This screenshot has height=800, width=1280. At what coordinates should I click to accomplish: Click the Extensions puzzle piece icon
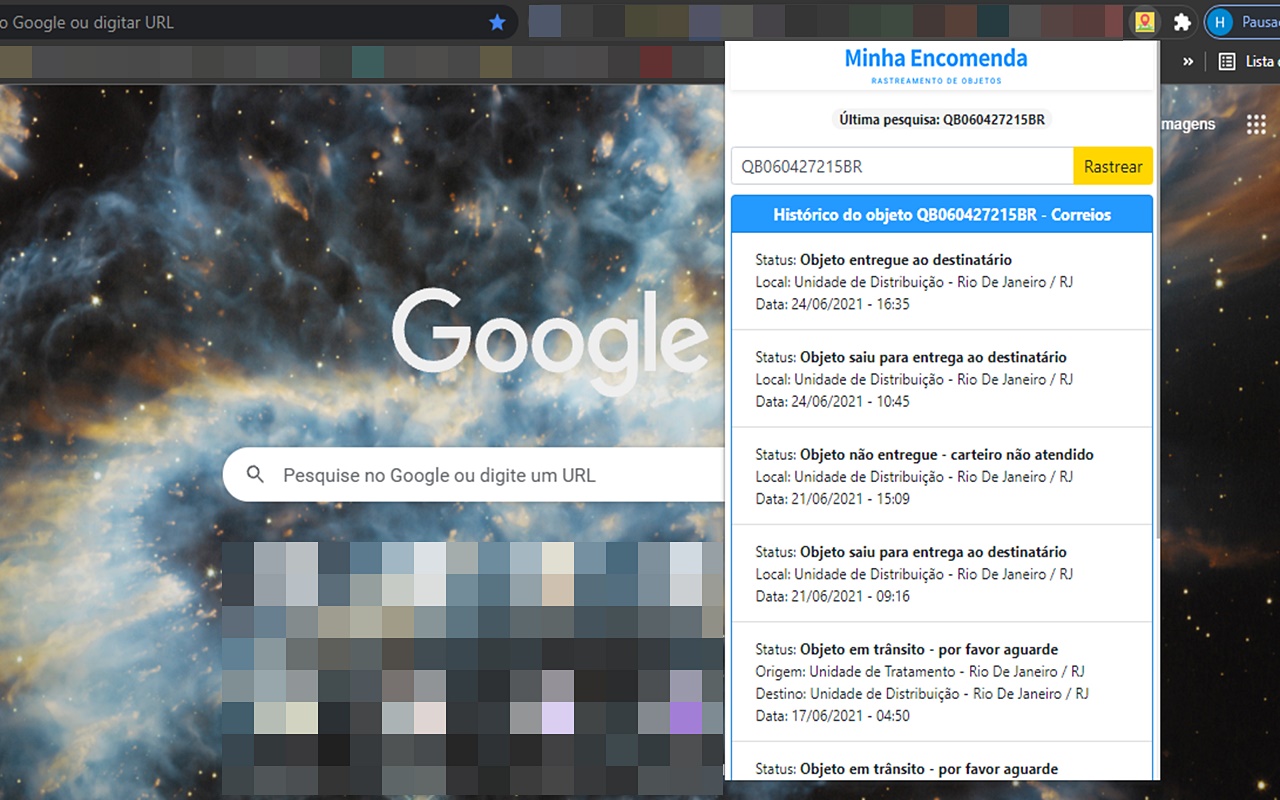(x=1182, y=21)
